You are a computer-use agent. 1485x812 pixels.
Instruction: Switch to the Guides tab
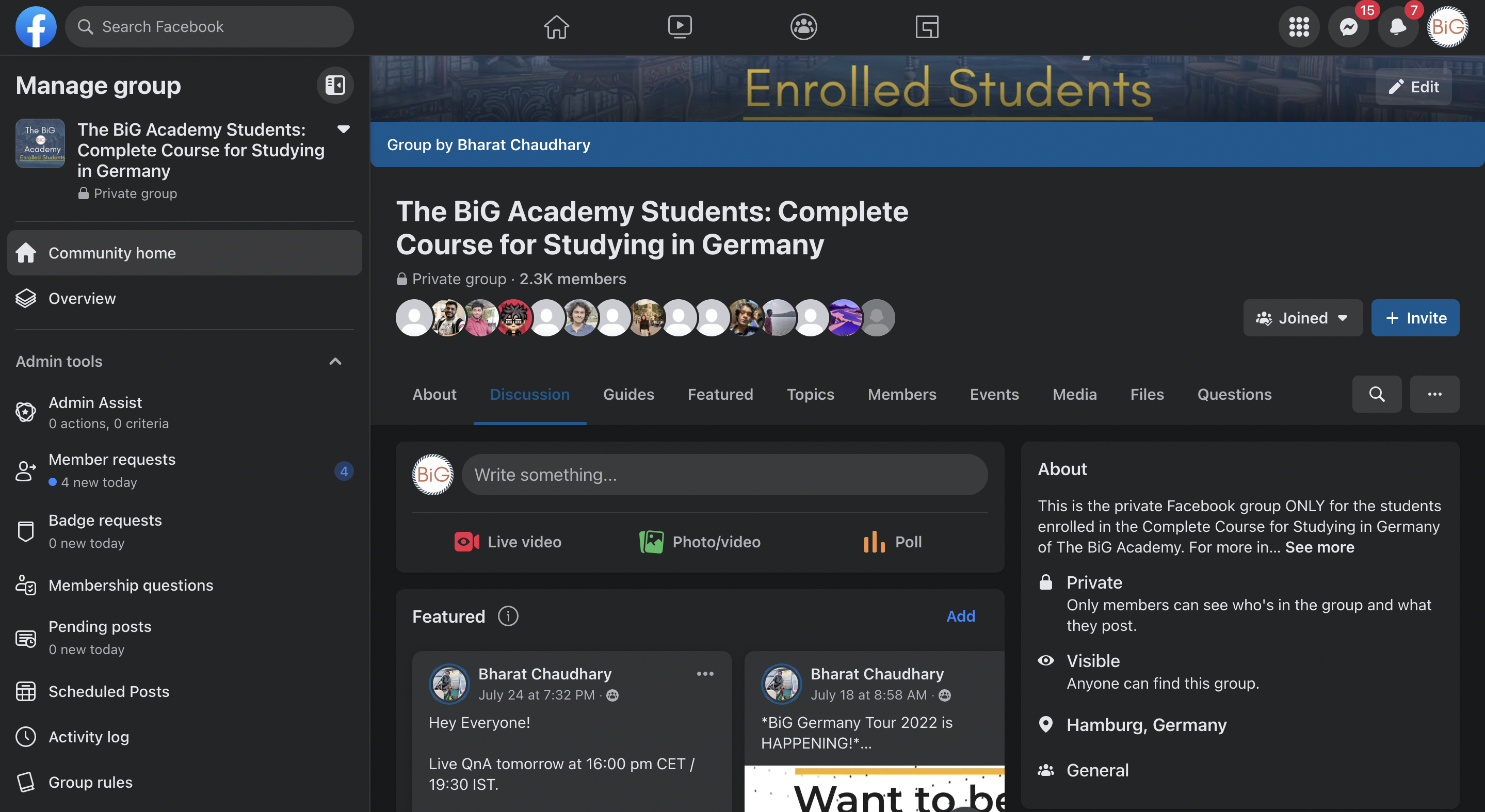(x=628, y=394)
